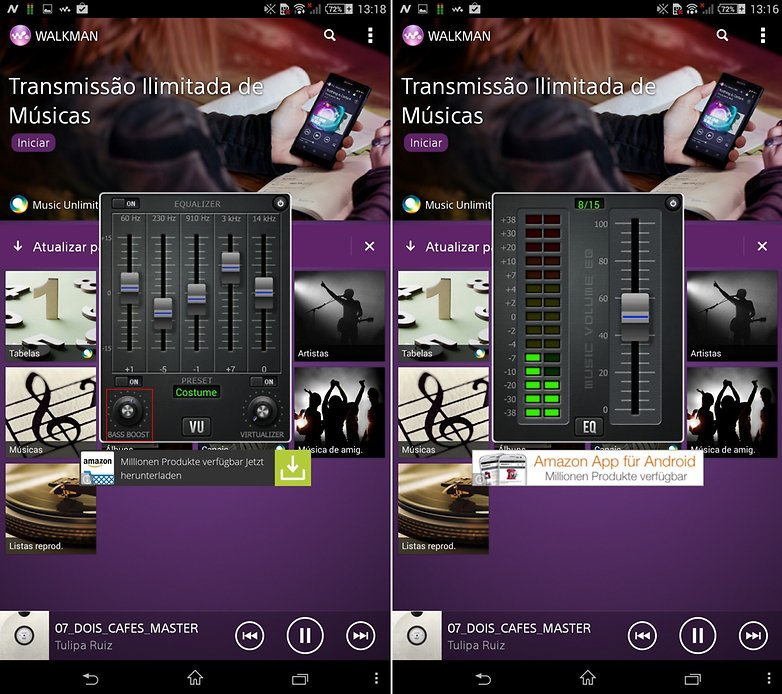Tap Android Recent apps on left screen
The image size is (782, 694).
tap(300, 679)
